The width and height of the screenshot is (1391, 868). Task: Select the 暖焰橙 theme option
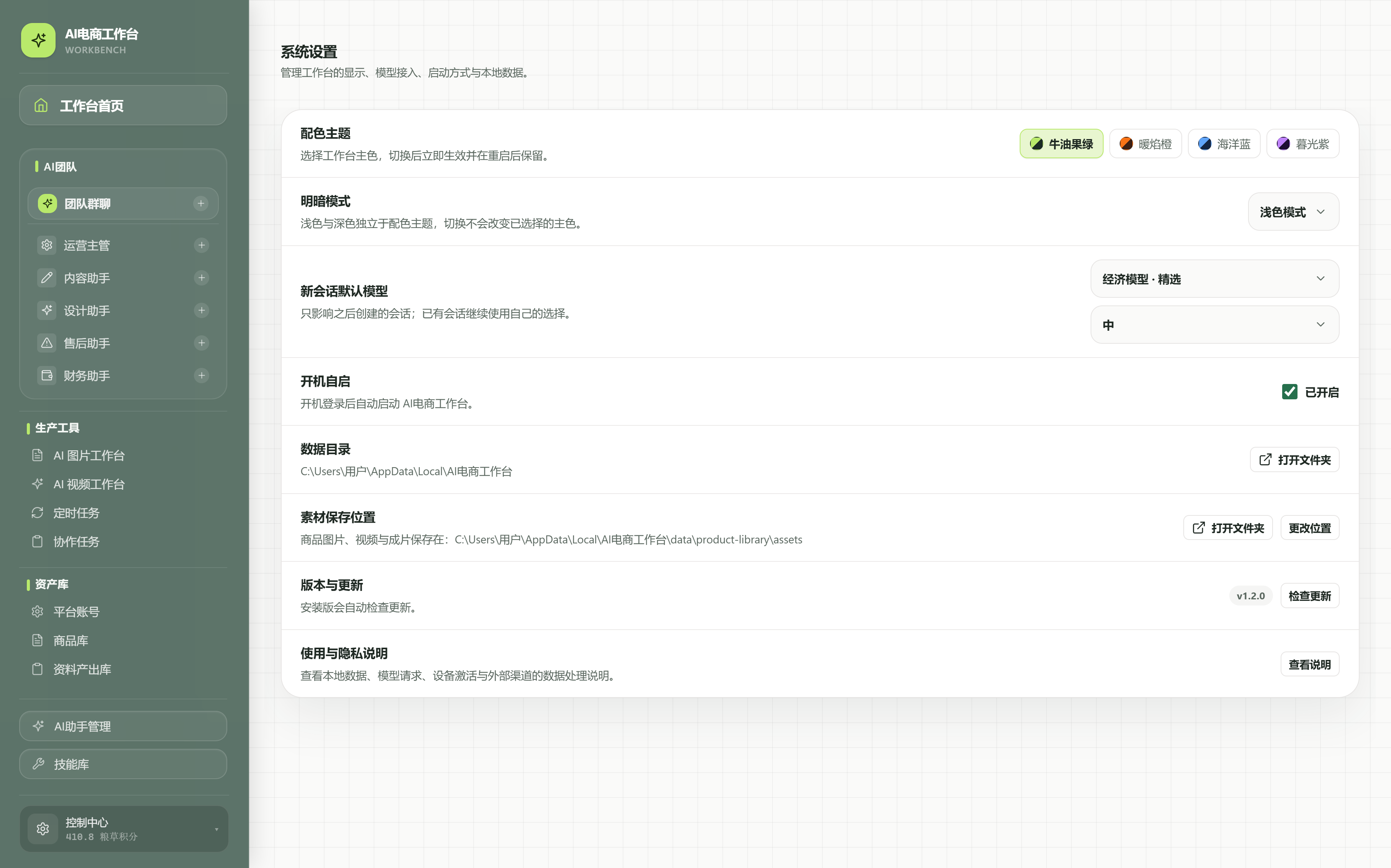point(1145,144)
